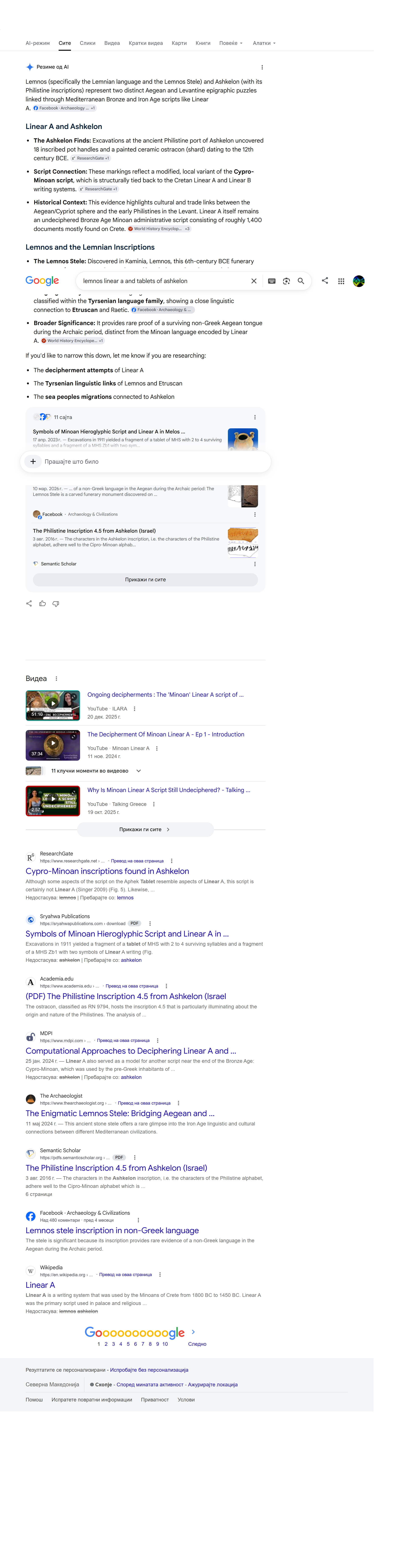
Task: Open options for the Facebook source card
Action: point(255,514)
